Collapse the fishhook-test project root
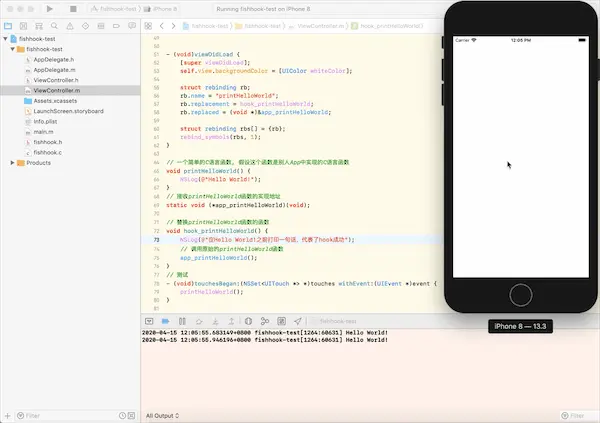This screenshot has height=423, width=600. [x=5, y=39]
